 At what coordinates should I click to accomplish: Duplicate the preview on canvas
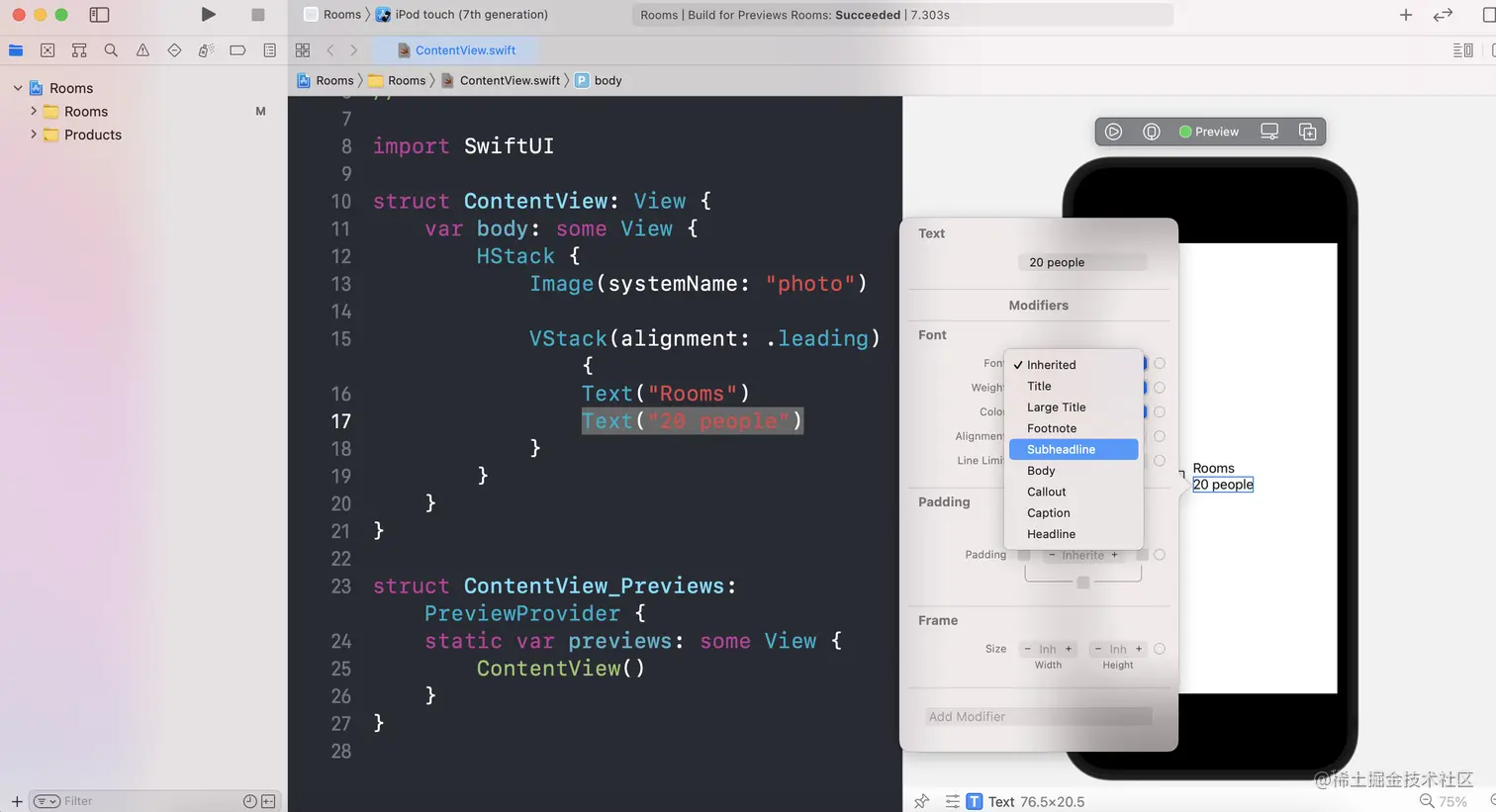coord(1307,132)
